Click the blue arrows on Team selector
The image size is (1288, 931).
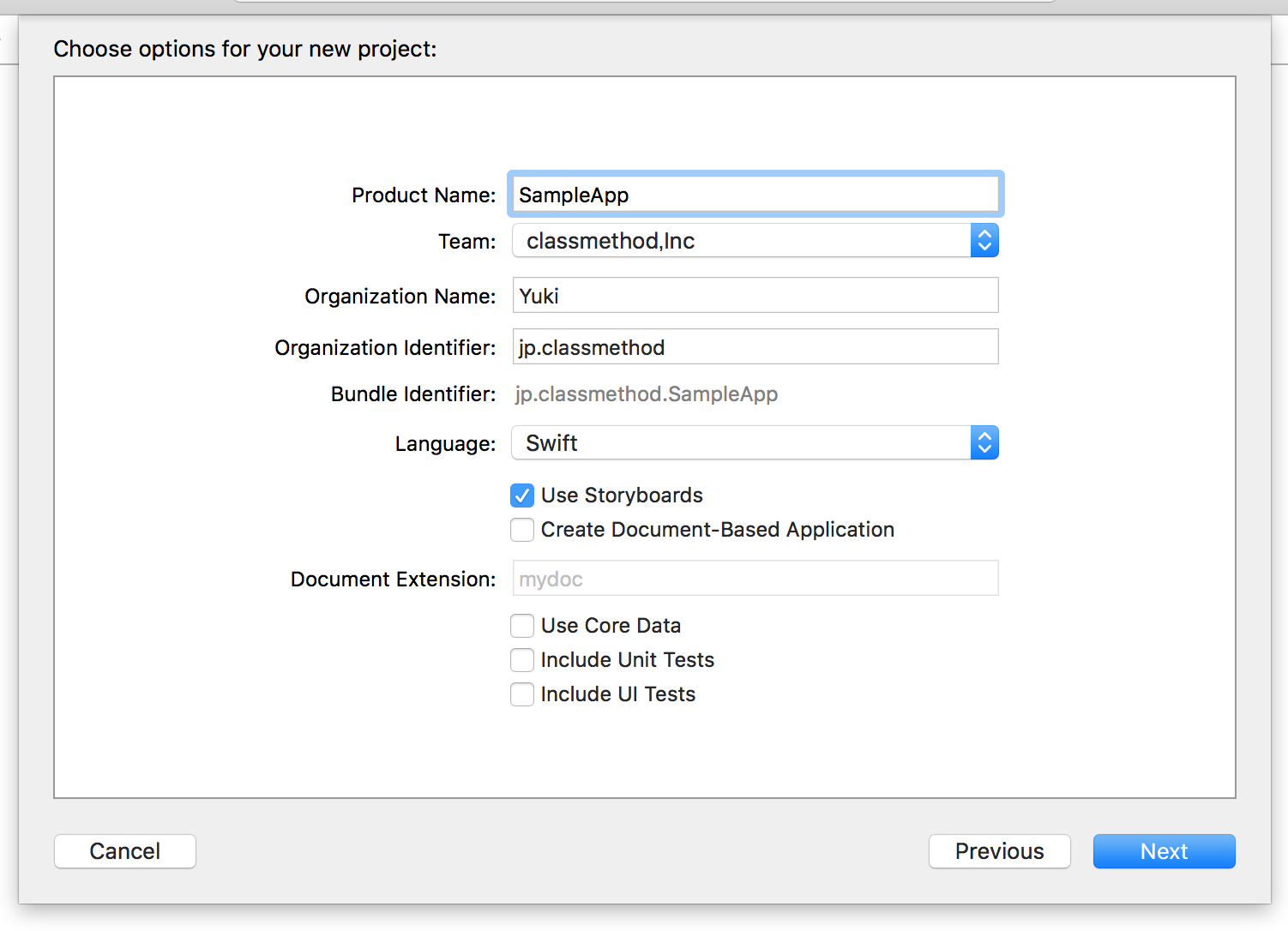click(984, 241)
